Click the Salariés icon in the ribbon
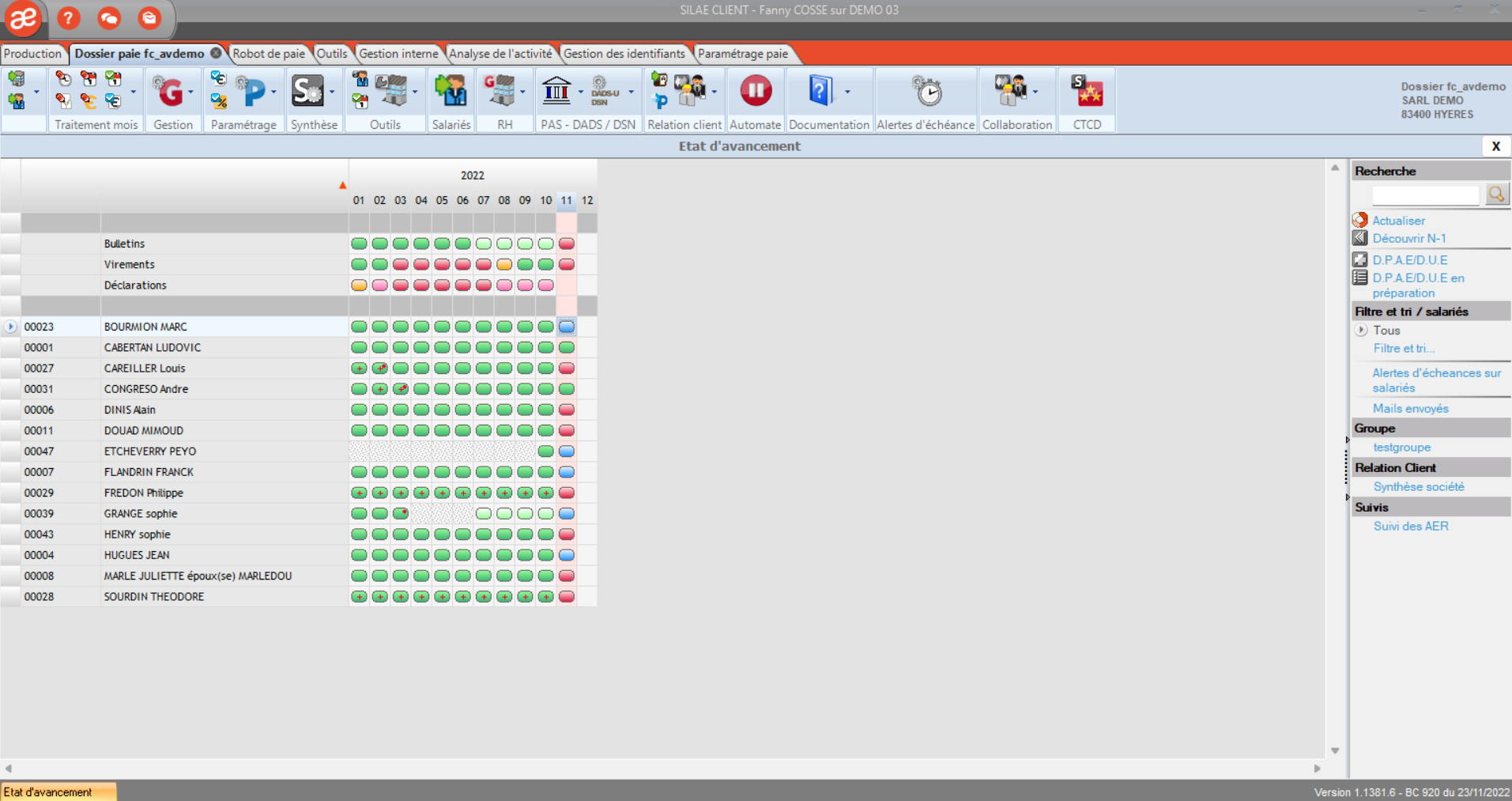 [x=450, y=91]
